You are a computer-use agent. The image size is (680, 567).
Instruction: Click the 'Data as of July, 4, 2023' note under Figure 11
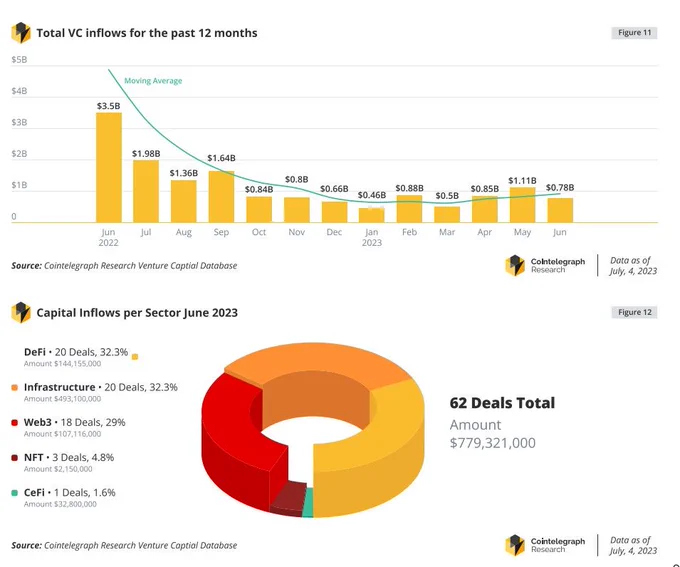(633, 265)
